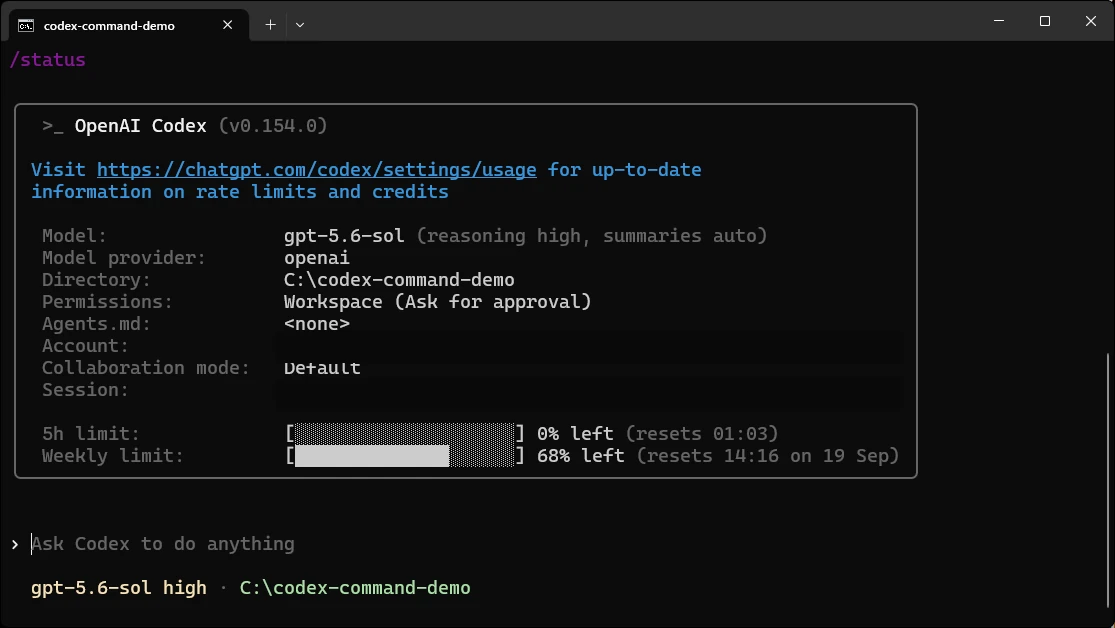Screen dimensions: 1115x628
Task: Click the 68% left text
Action: tap(581, 456)
